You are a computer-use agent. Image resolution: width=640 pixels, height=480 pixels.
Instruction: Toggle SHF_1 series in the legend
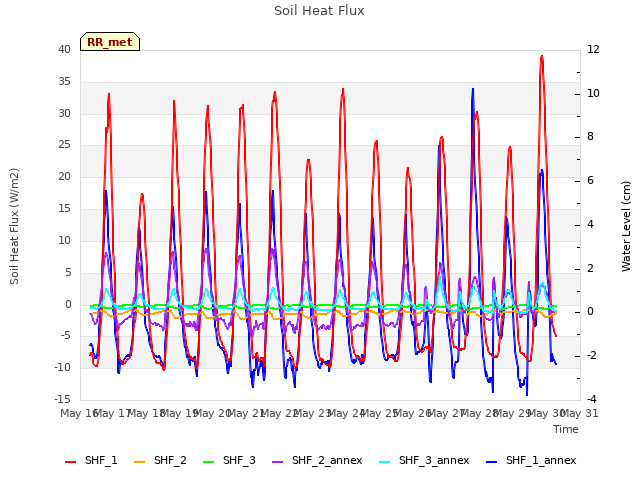coord(91,460)
